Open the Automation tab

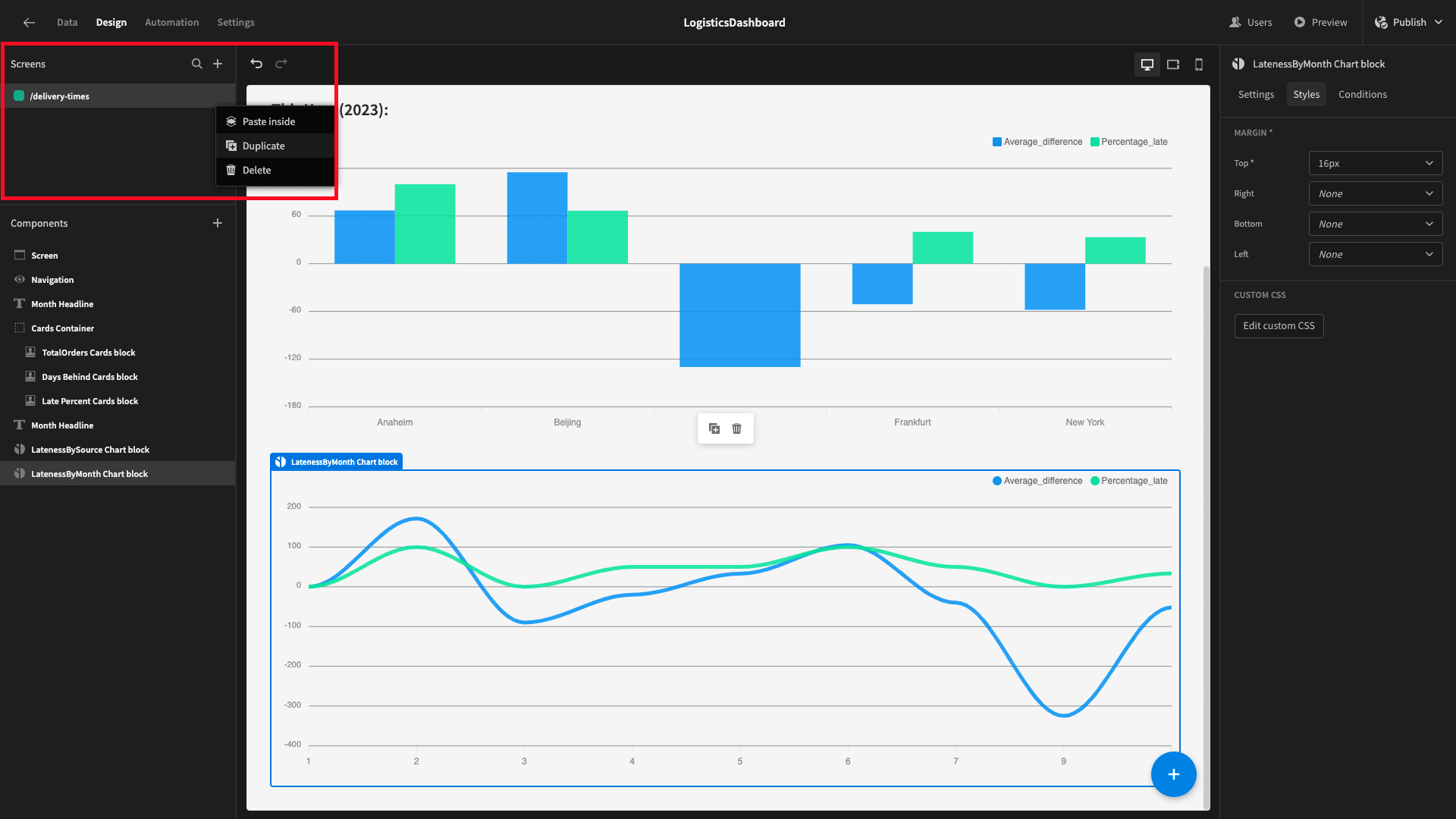pos(171,23)
